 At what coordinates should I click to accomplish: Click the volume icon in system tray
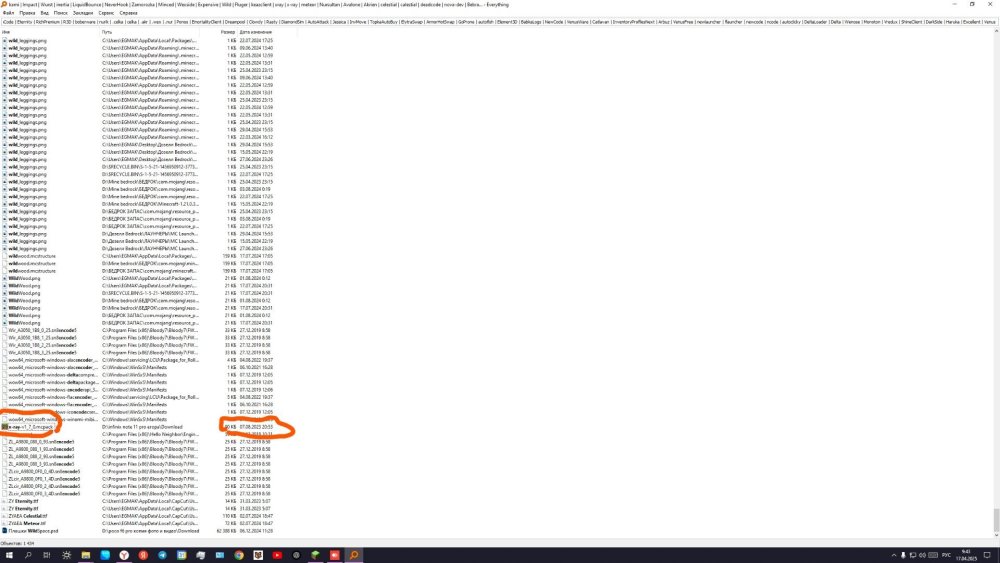tap(922, 555)
